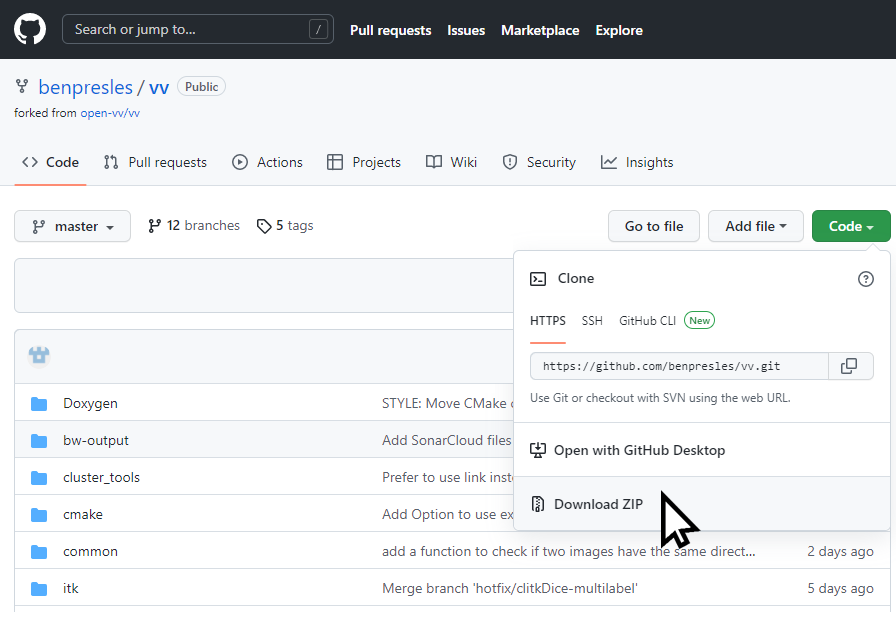Click the bw-output folder icon

click(39, 441)
